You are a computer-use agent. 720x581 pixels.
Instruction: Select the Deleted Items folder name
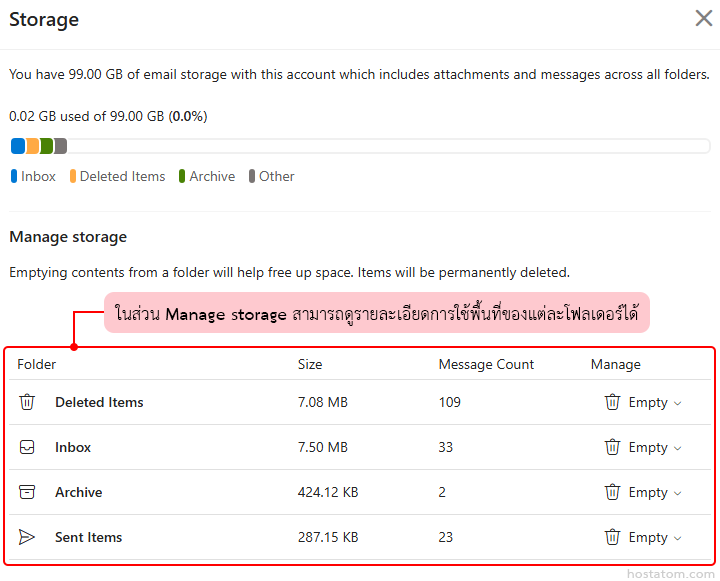pos(99,402)
